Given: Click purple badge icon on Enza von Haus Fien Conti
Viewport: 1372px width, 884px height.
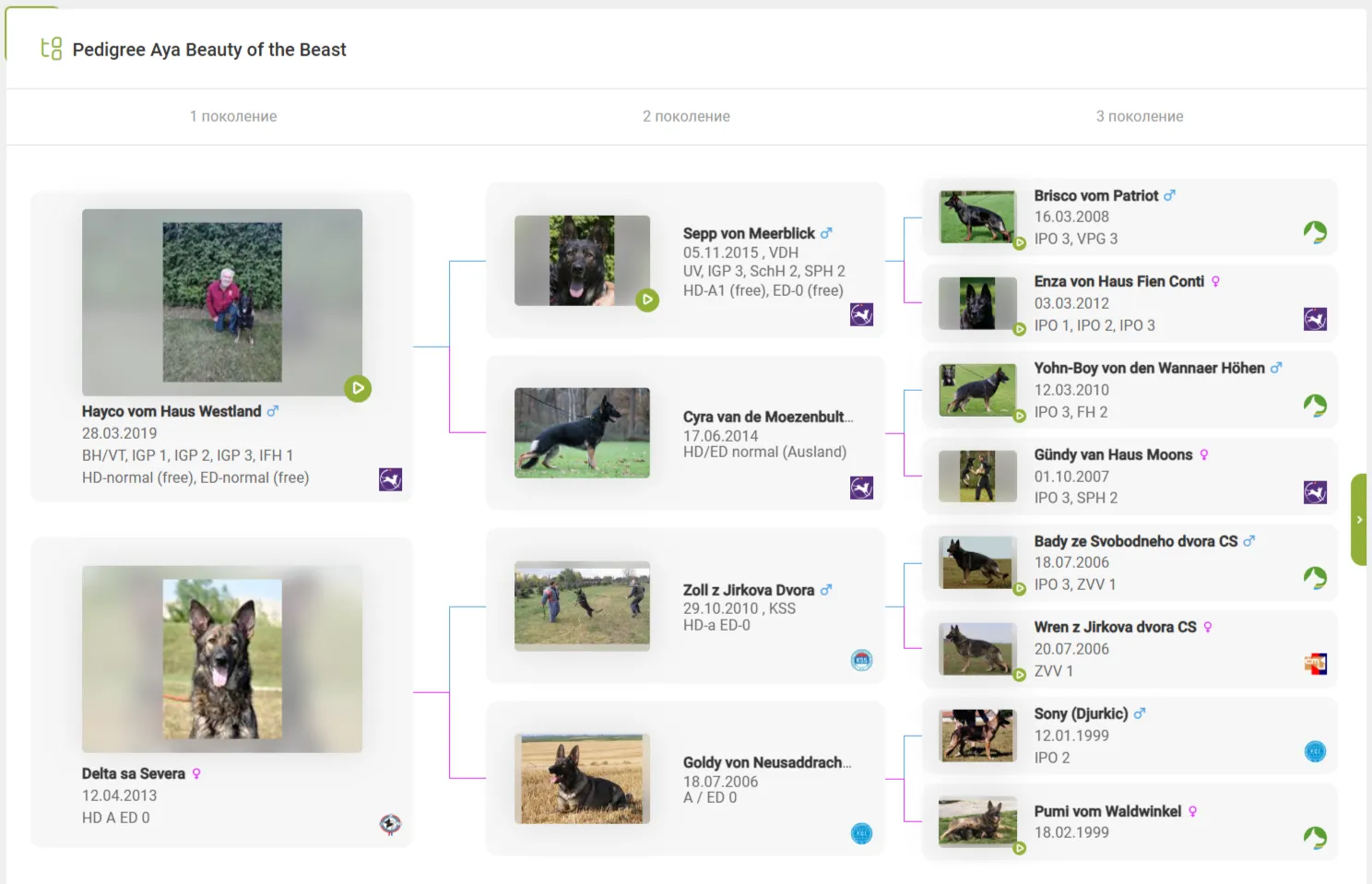Looking at the screenshot, I should pos(1315,320).
